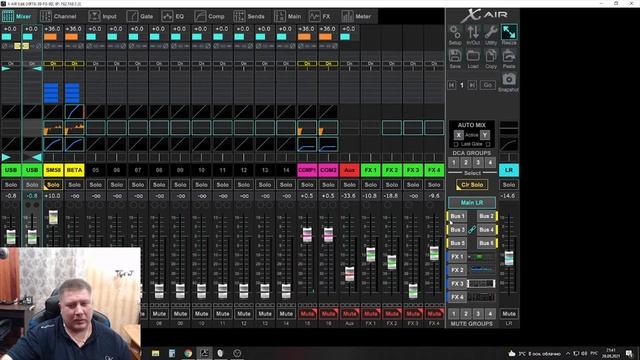Select the FX 1 sends button
640x360 pixels.
(457, 257)
